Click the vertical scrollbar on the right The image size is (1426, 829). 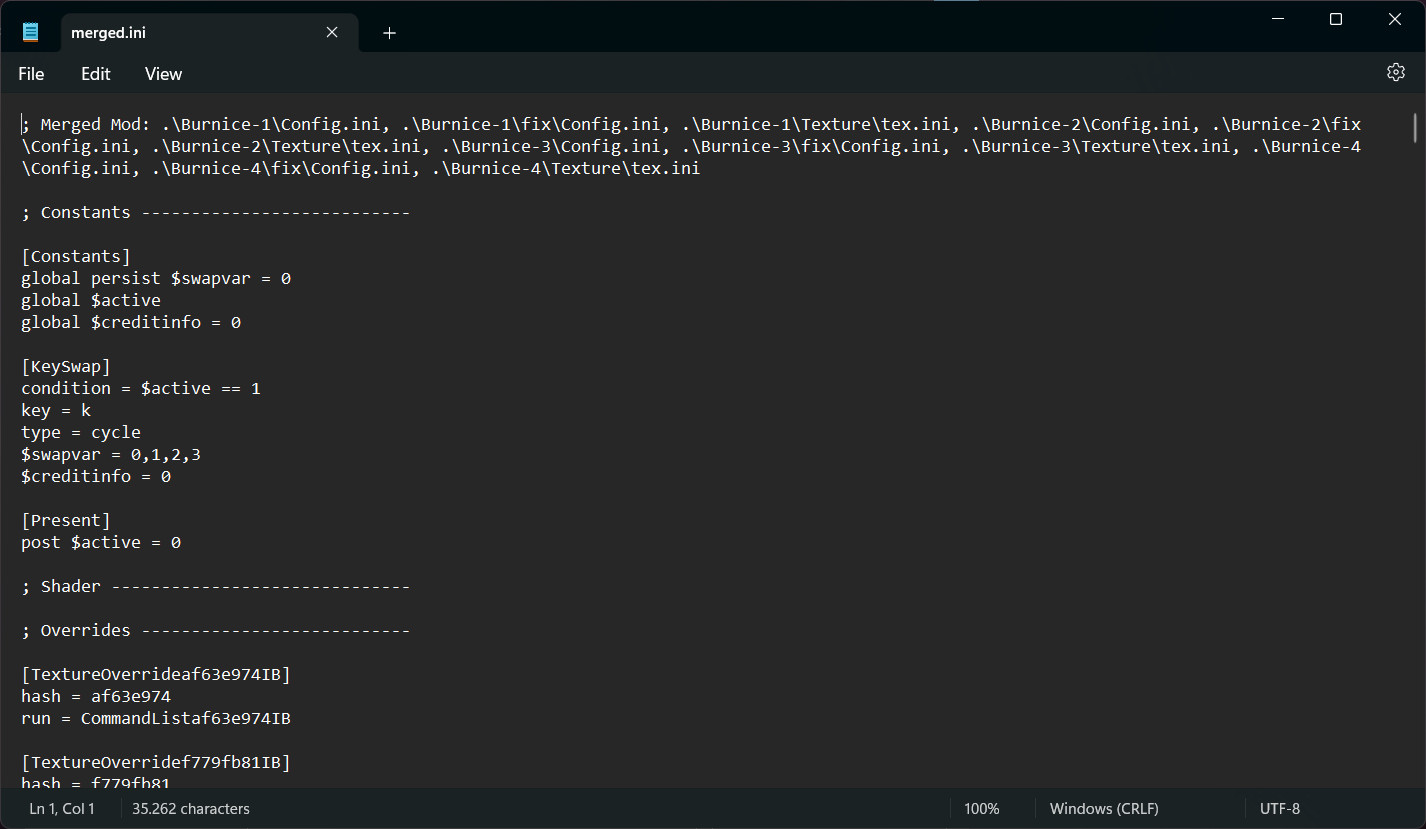pyautogui.click(x=1415, y=128)
